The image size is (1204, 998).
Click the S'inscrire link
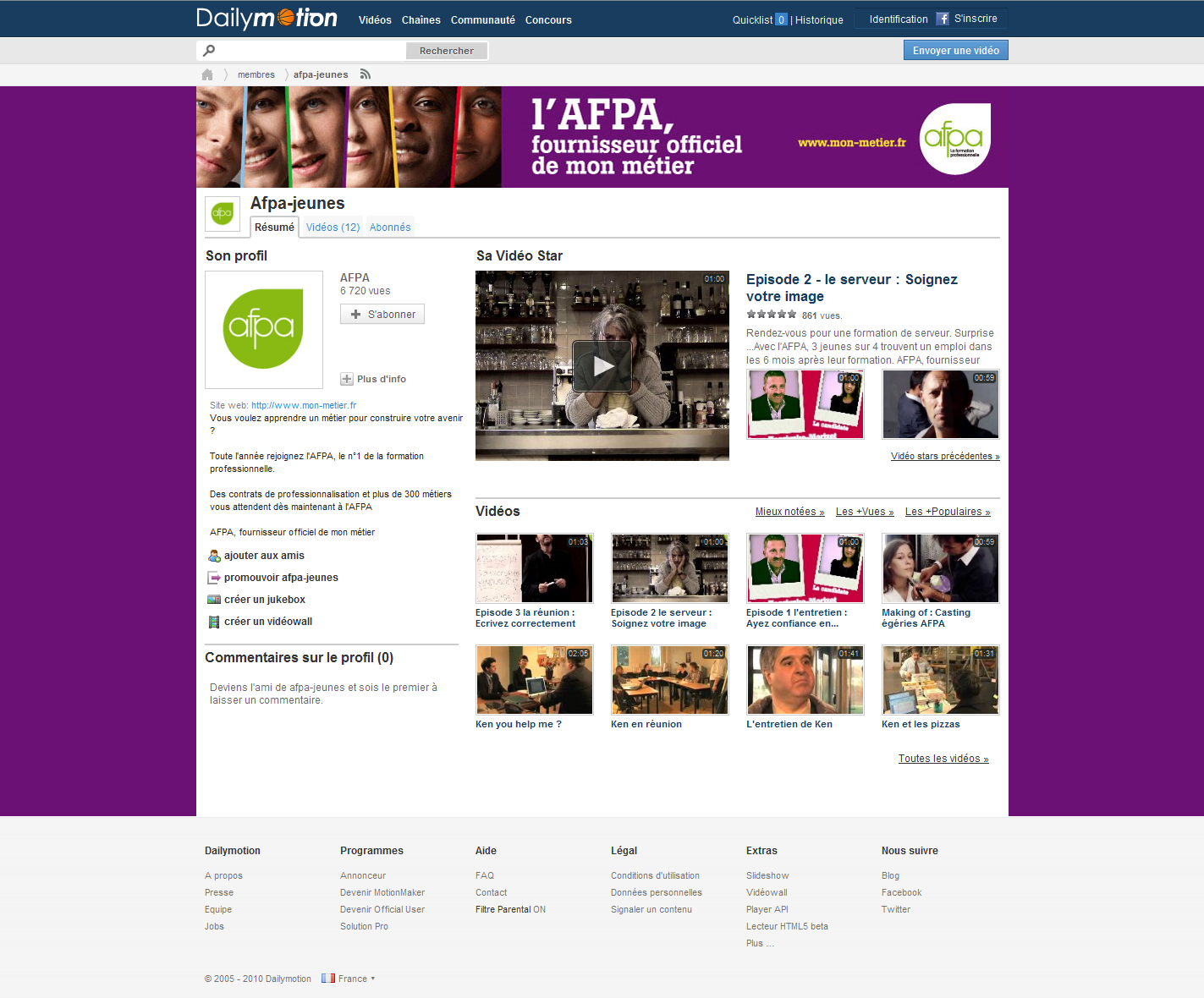[976, 19]
